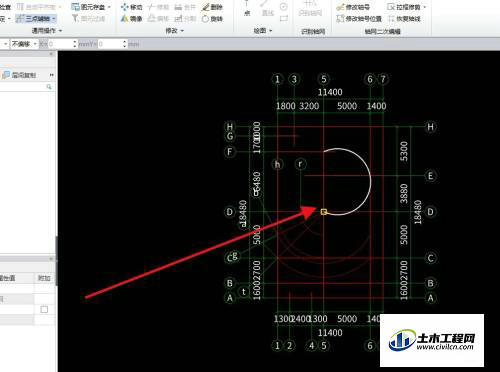Viewport: 500px width, 372px height.
Task: Click the 修改轴号位置 tool
Action: (x=359, y=19)
